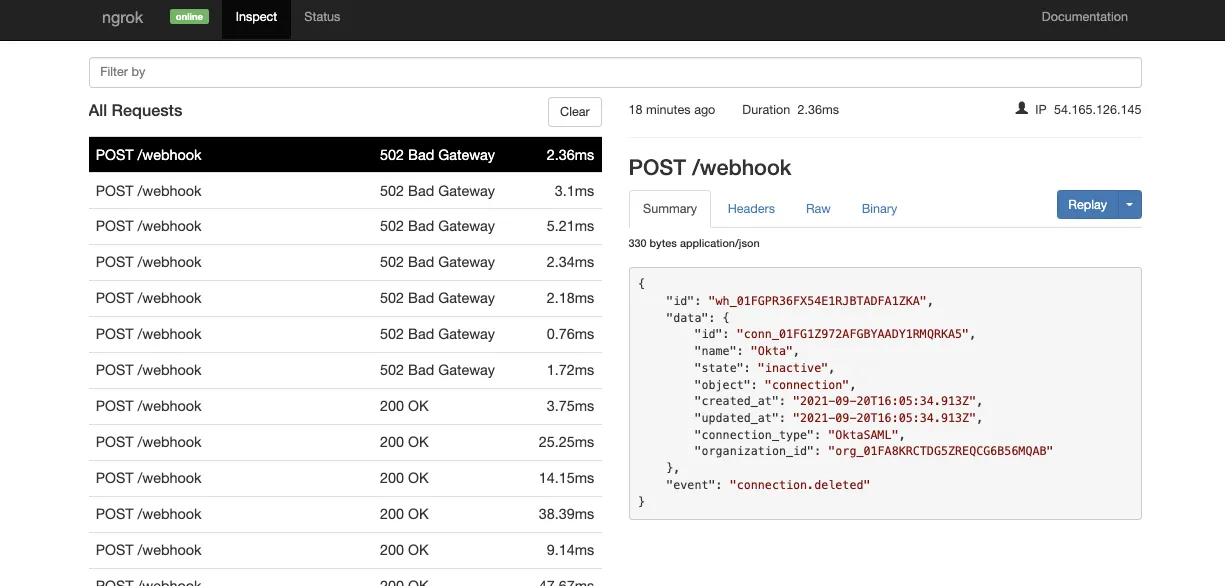
Task: Click the "connection.deleted" event value
Action: pos(799,485)
